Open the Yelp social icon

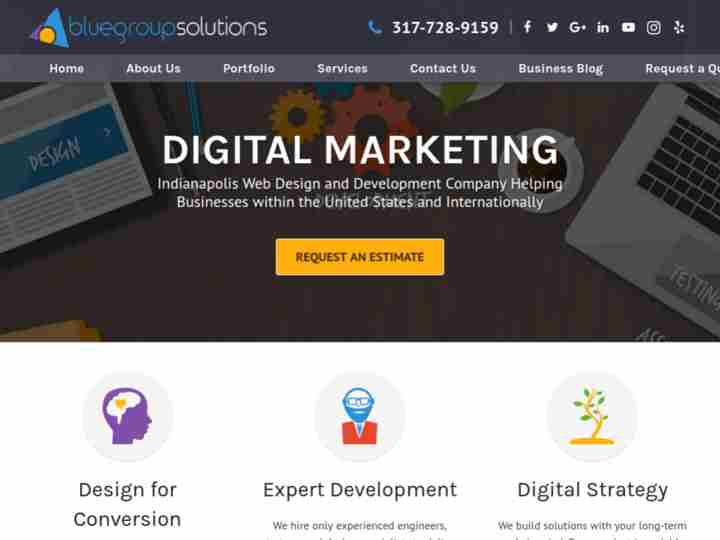pos(679,28)
